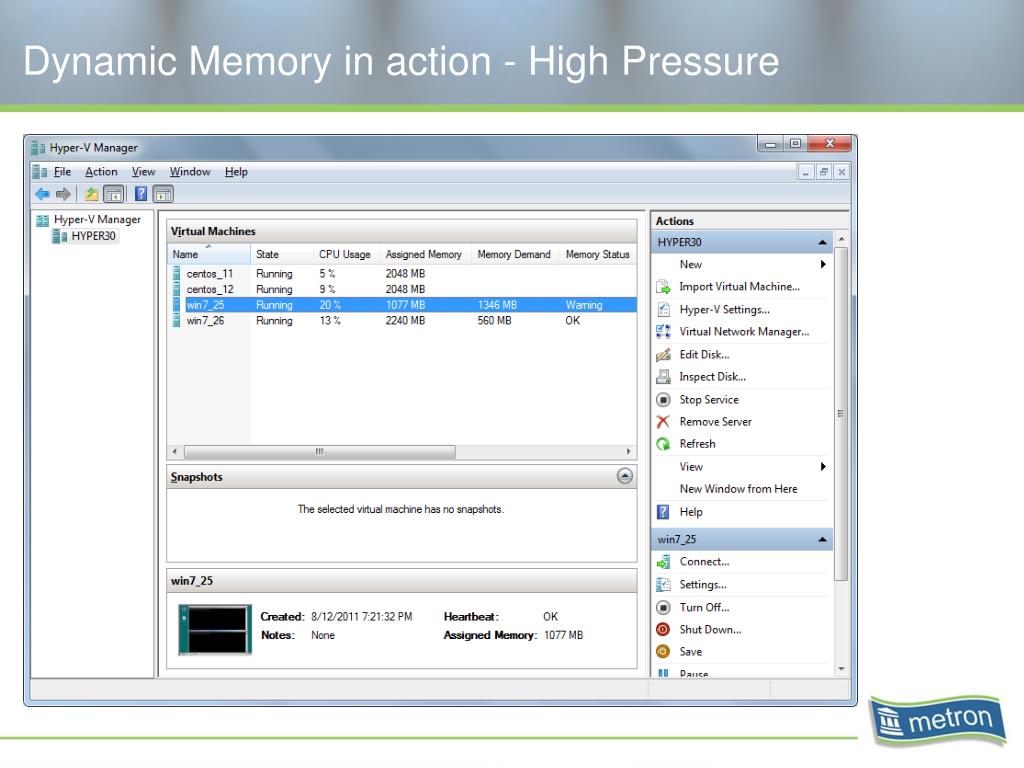Collapse the Snapshots panel
The image size is (1024, 768).
coord(624,476)
